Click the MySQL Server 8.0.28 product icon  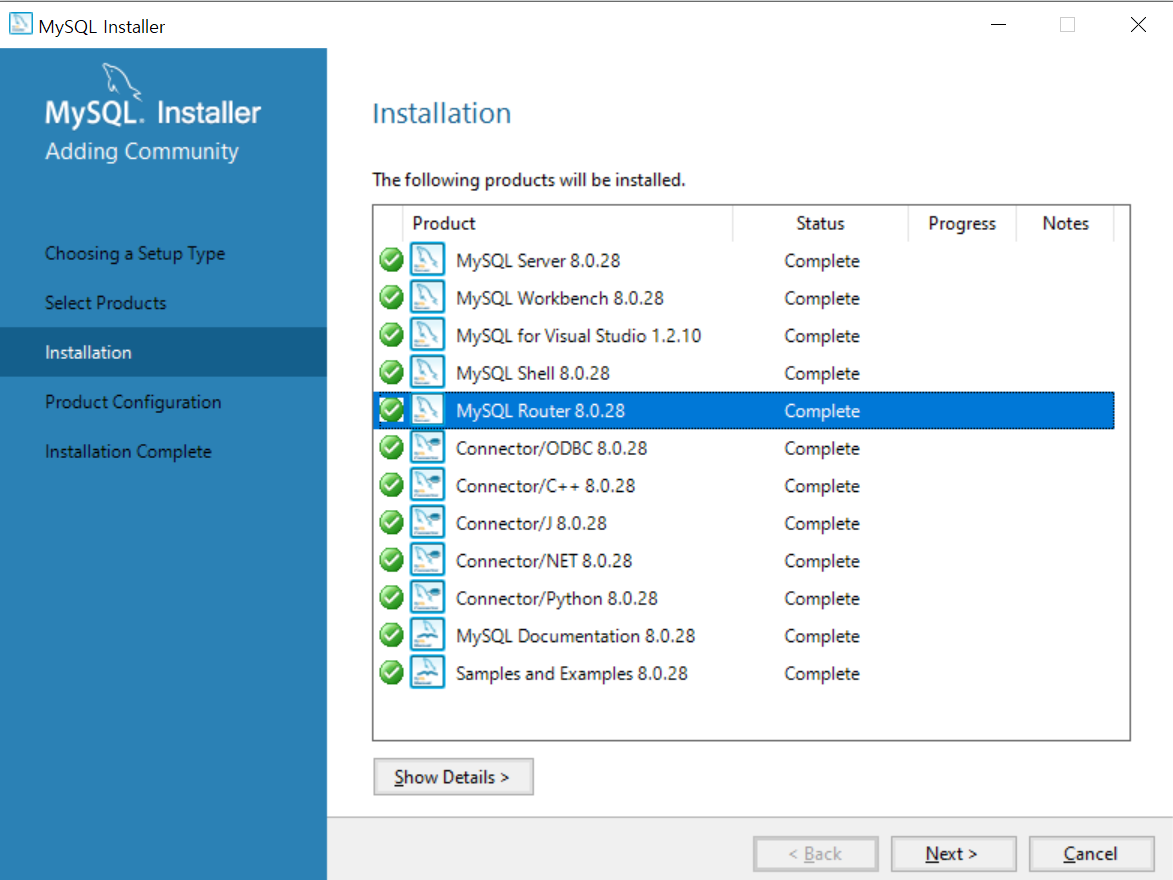tap(427, 260)
